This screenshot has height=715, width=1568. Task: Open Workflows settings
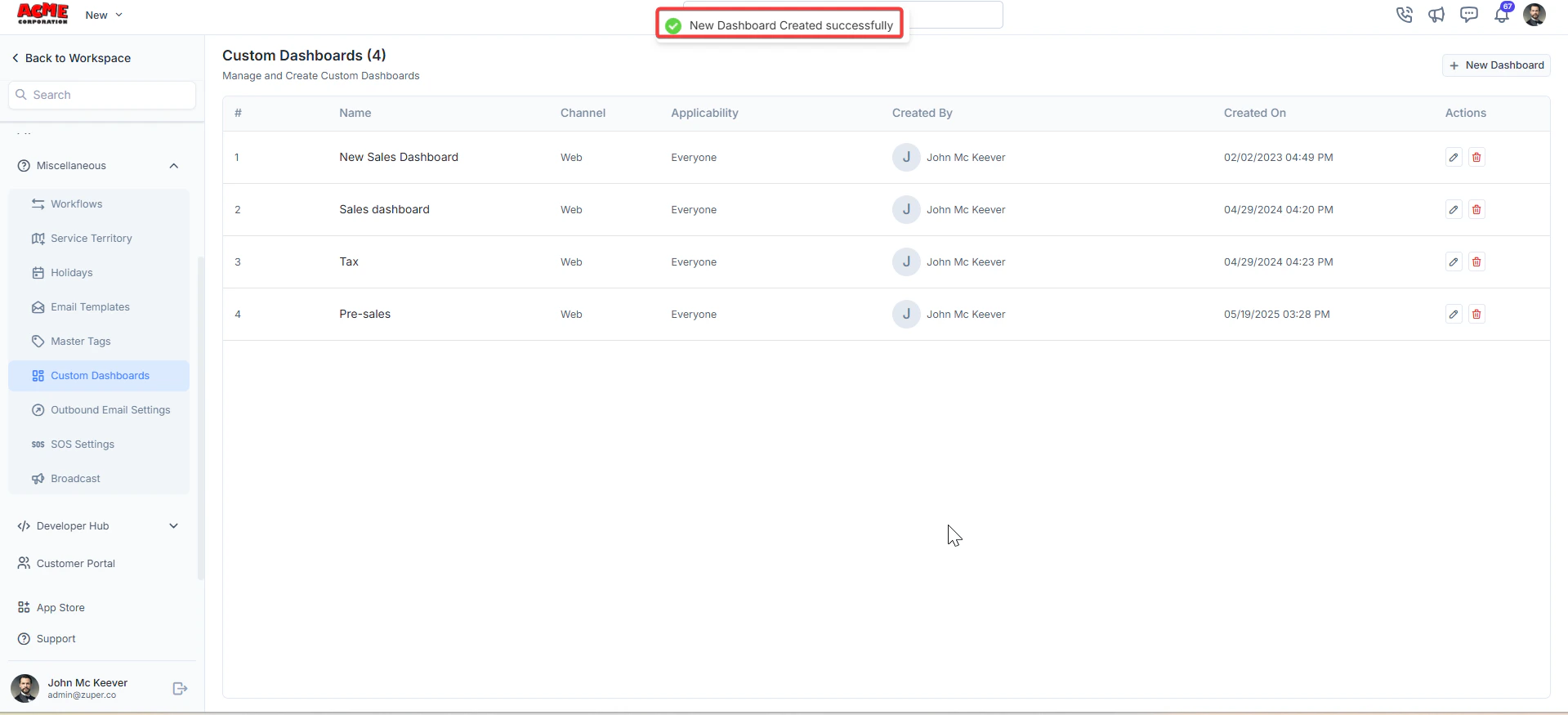coord(99,204)
